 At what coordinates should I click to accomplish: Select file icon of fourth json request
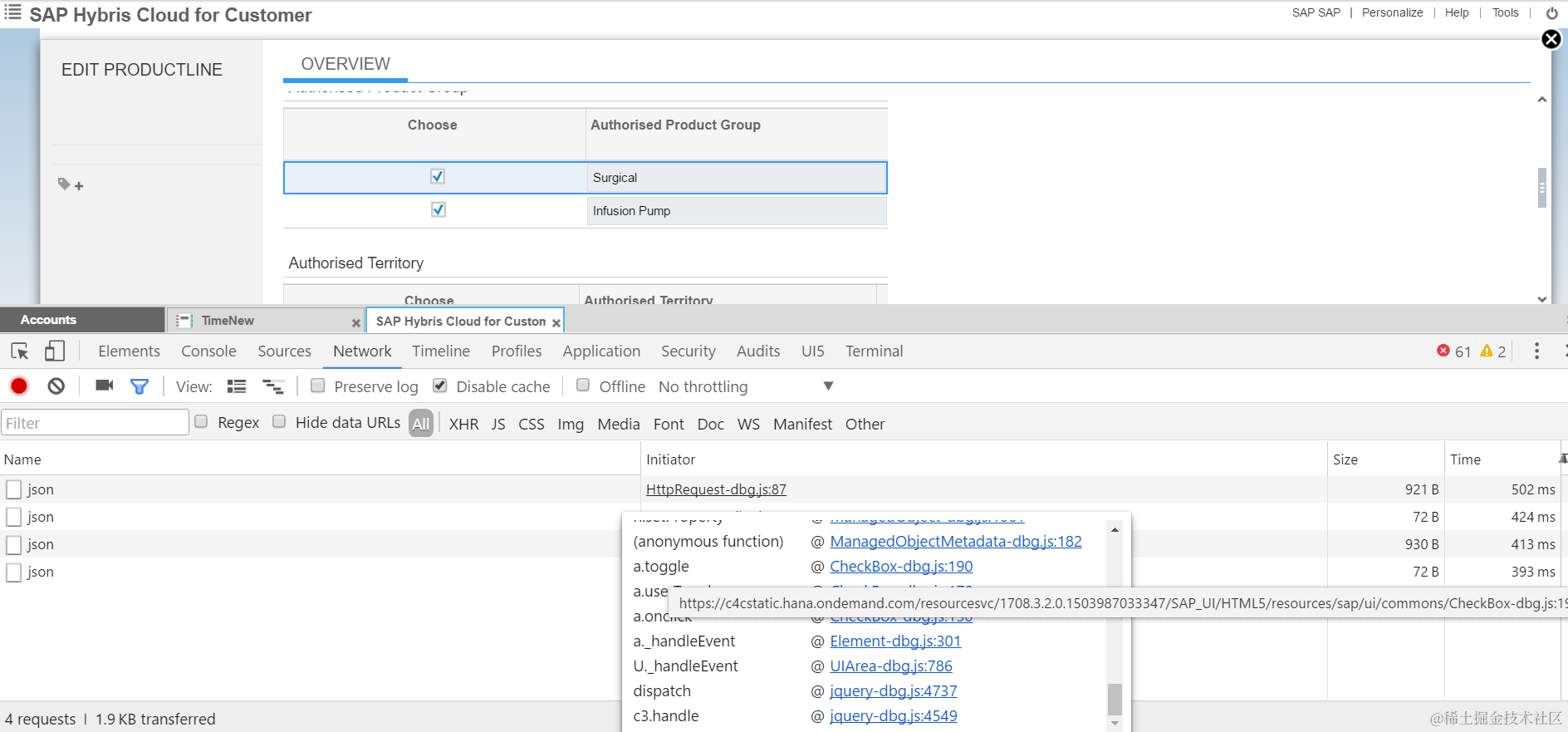click(x=13, y=572)
